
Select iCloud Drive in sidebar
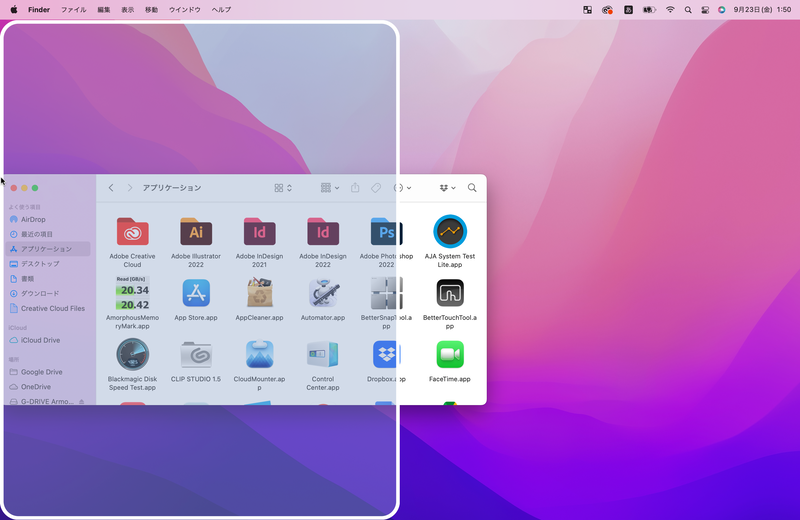click(48, 340)
